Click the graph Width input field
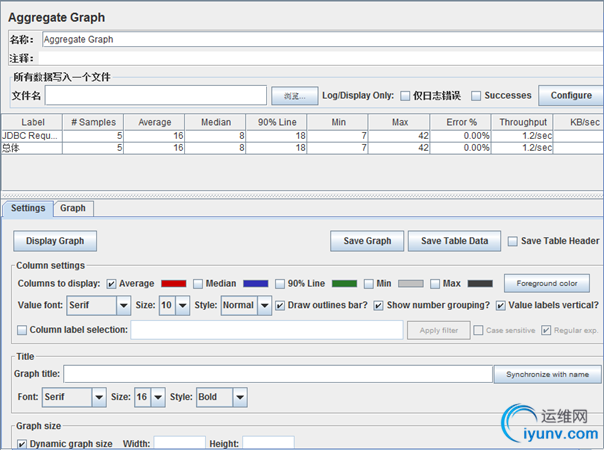This screenshot has width=604, height=450. 180,443
